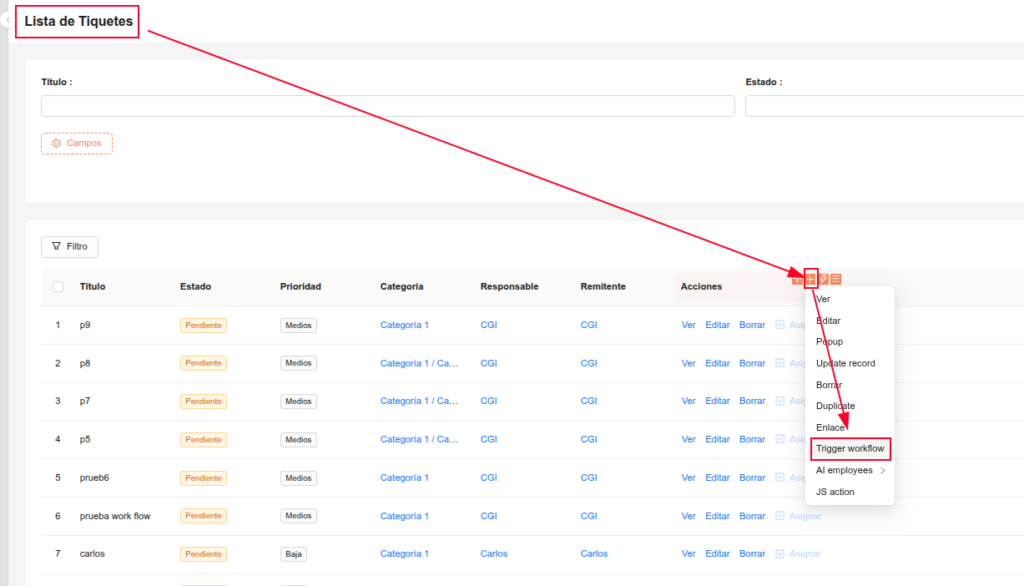The height and width of the screenshot is (586, 1024).
Task: Click Ver link in p8 row
Action: (688, 363)
